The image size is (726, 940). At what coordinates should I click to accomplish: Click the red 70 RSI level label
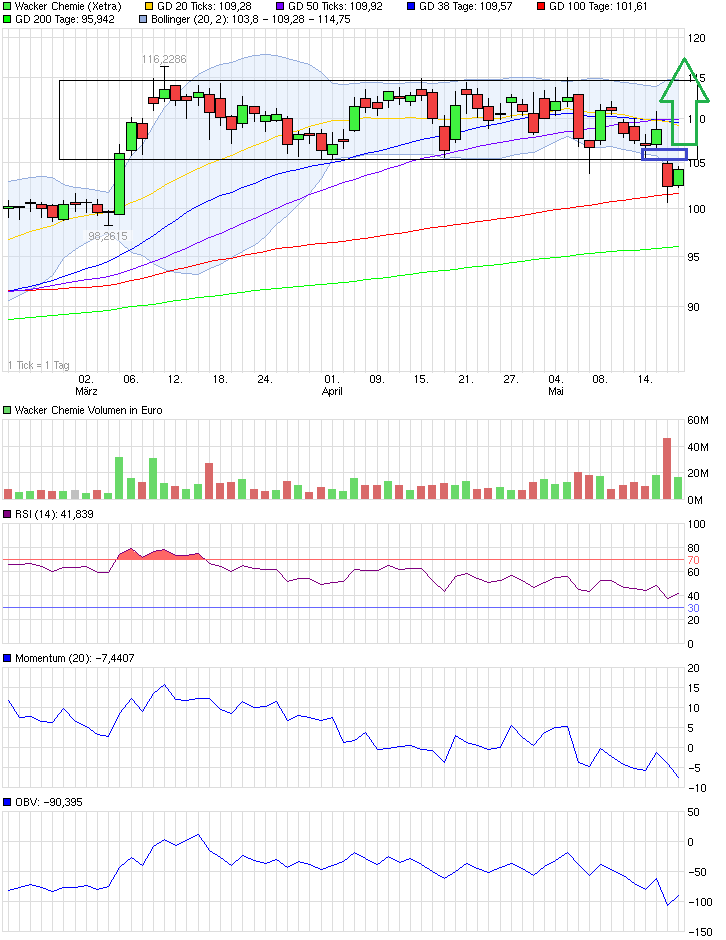coord(693,560)
